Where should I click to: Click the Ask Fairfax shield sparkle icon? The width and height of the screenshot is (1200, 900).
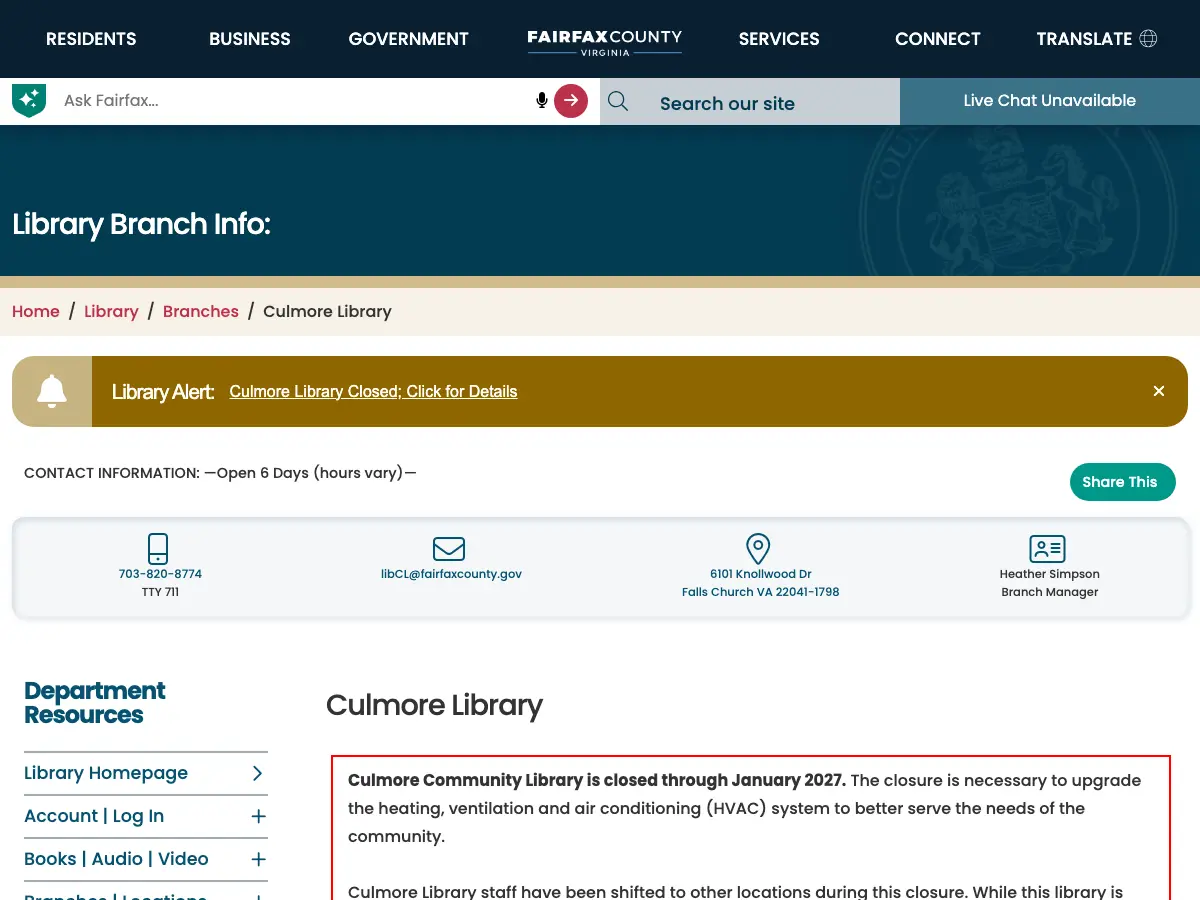coord(29,100)
